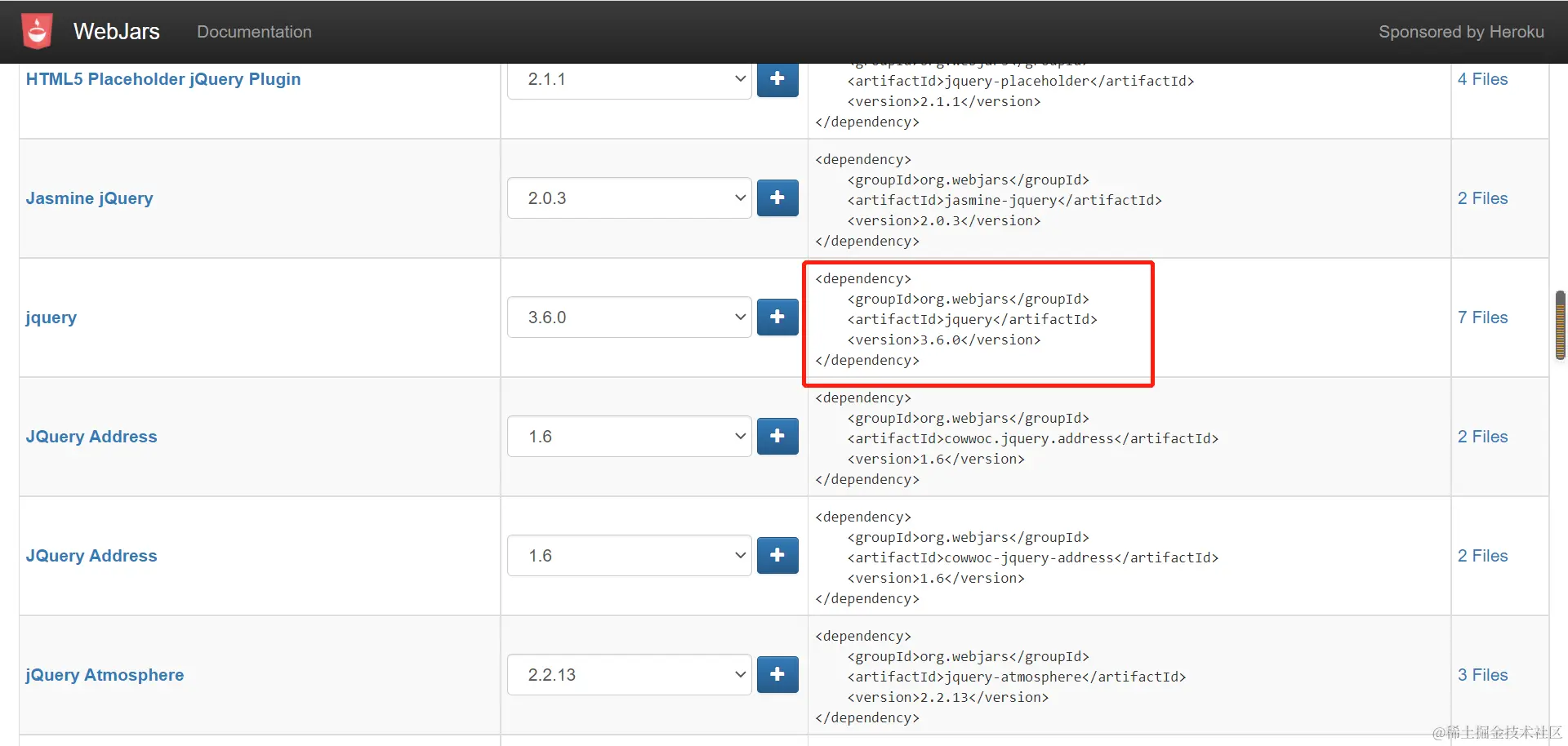Click the version 2.2.13 XML line
The width and height of the screenshot is (1568, 746).
click(x=948, y=697)
